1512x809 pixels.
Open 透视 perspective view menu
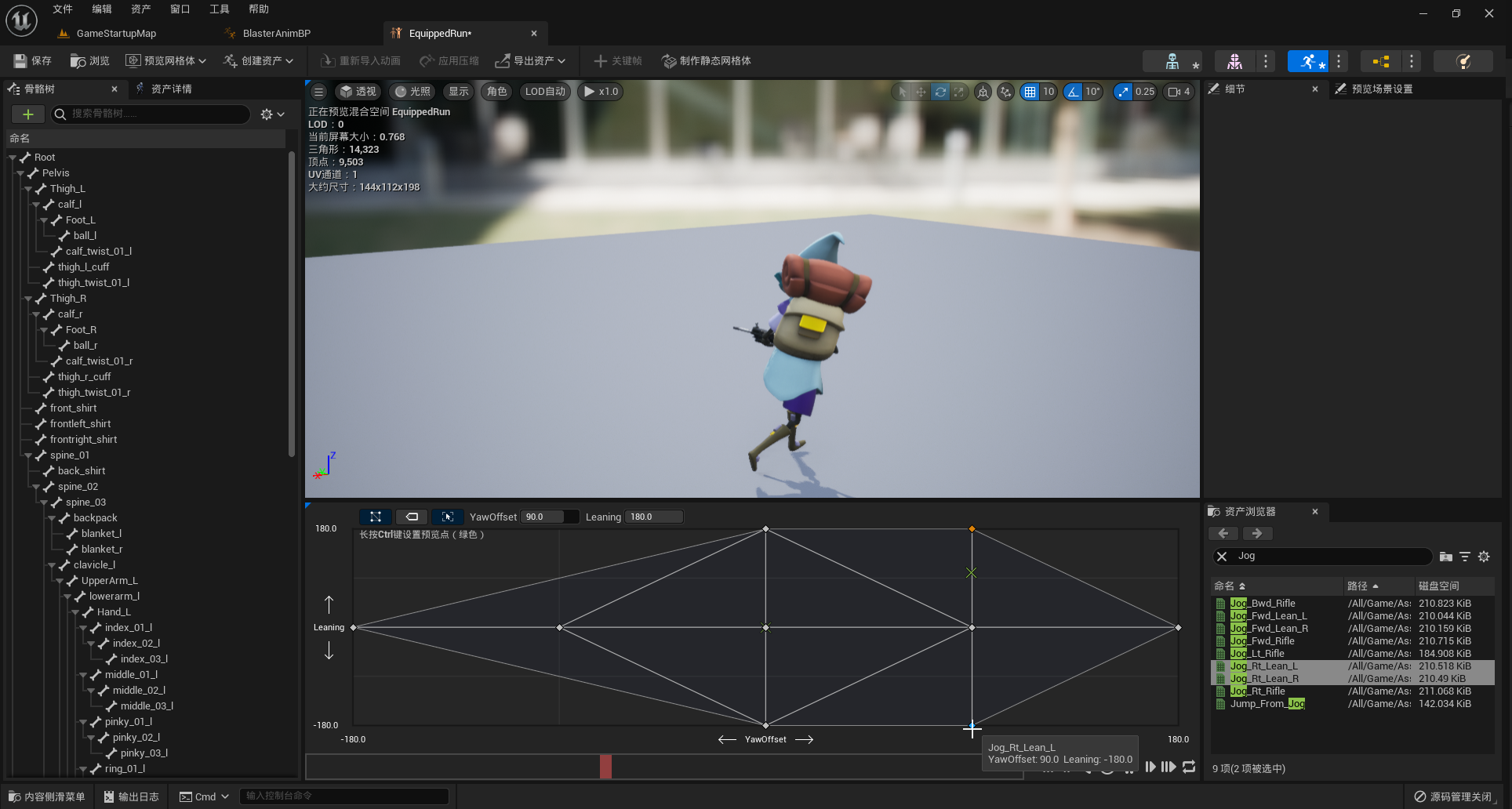(358, 92)
